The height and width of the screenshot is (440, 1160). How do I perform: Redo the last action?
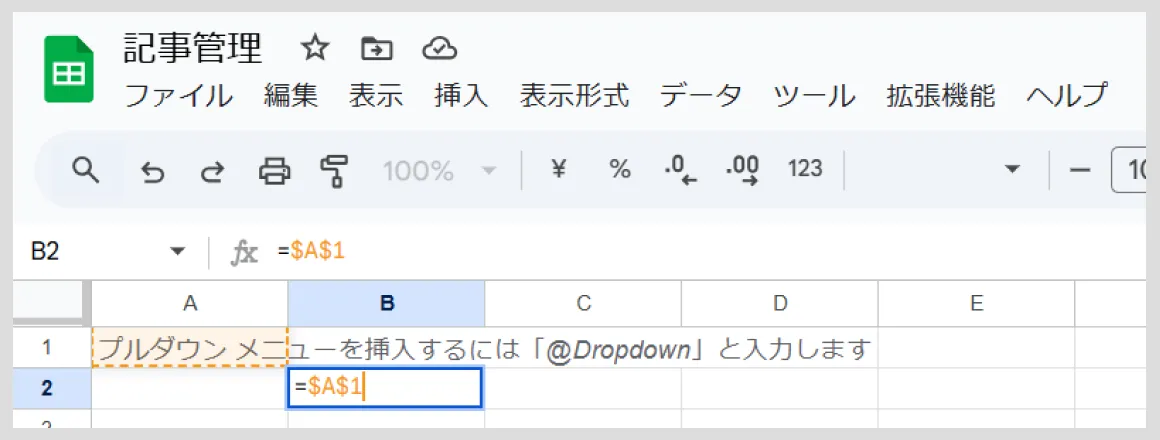(x=213, y=171)
